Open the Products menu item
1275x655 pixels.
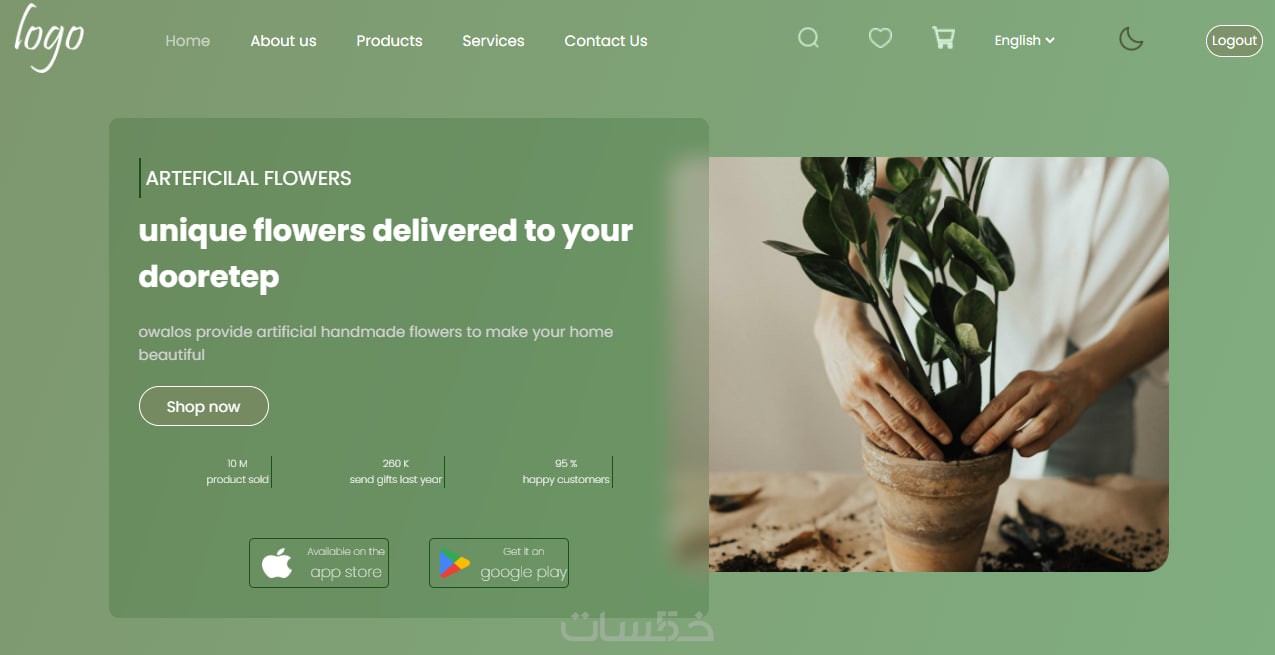(x=389, y=41)
